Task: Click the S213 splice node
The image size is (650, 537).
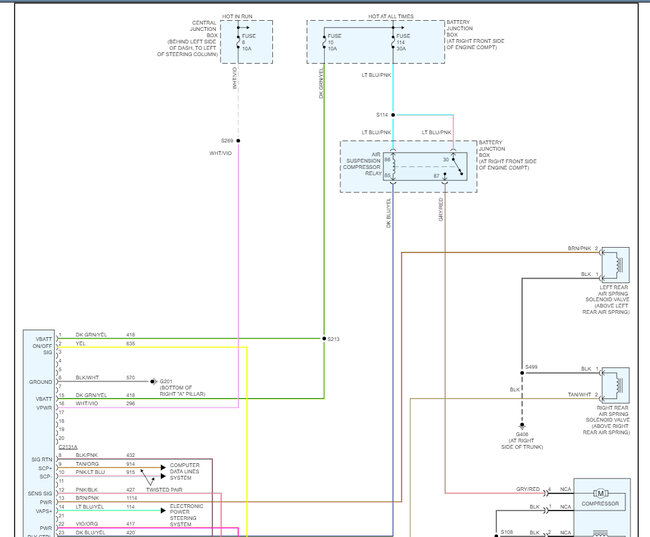Action: click(324, 339)
